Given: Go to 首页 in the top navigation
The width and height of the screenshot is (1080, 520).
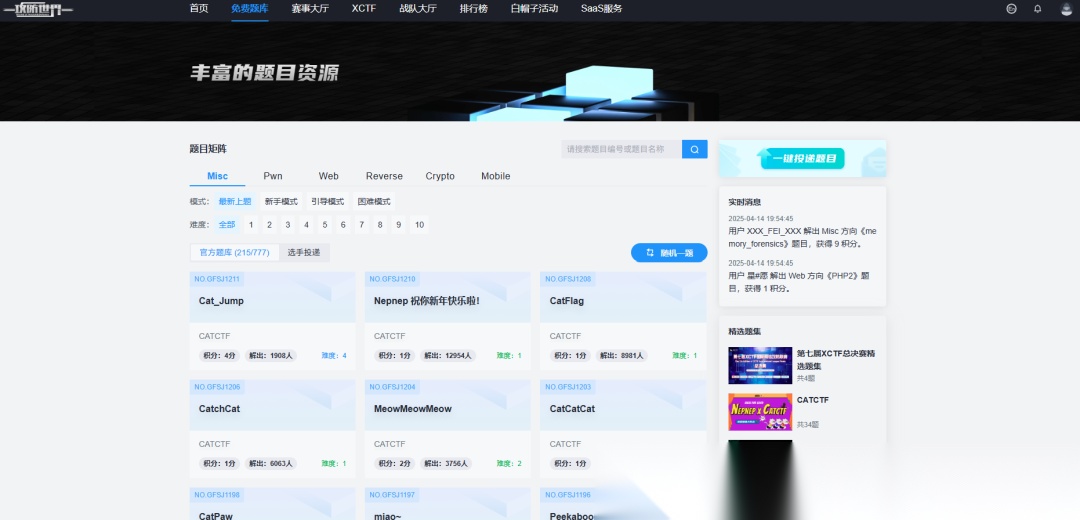Looking at the screenshot, I should click(199, 9).
